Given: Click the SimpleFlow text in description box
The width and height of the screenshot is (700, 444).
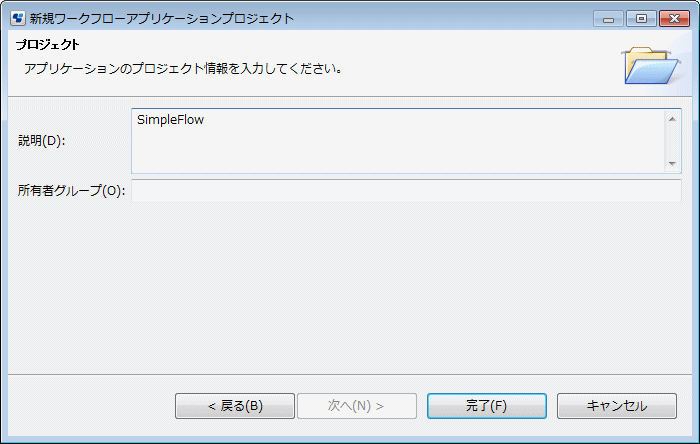Looking at the screenshot, I should coord(170,120).
